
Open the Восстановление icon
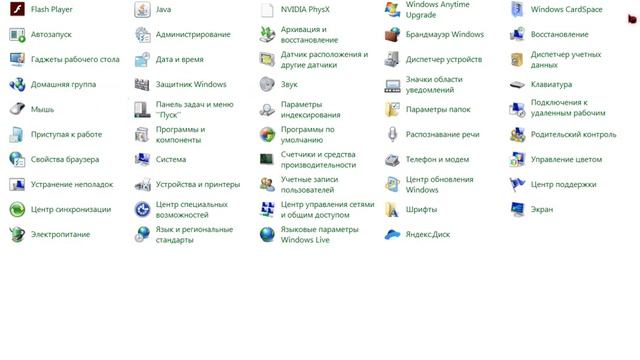tap(517, 35)
